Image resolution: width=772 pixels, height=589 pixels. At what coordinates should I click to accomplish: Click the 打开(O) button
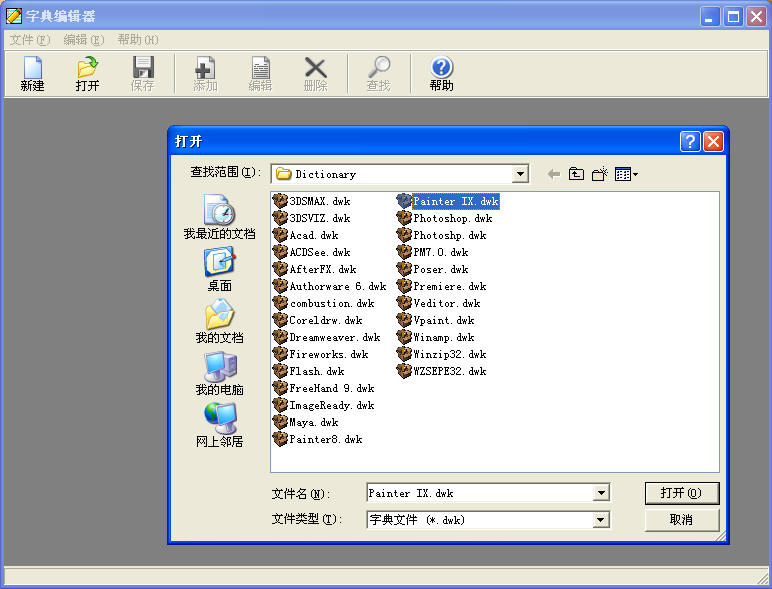(681, 493)
